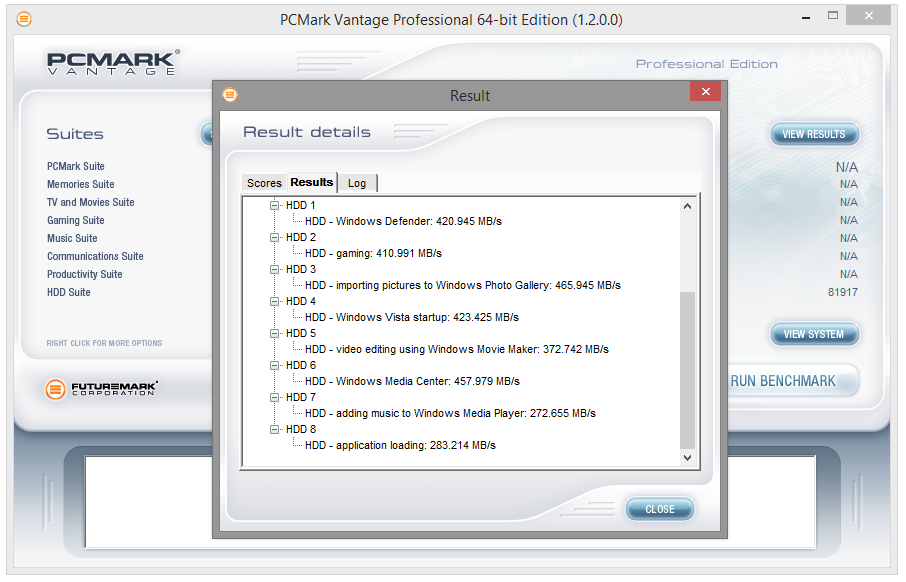Select HDD Suite
Viewport: 906px width, 582px height.
pyautogui.click(x=69, y=292)
